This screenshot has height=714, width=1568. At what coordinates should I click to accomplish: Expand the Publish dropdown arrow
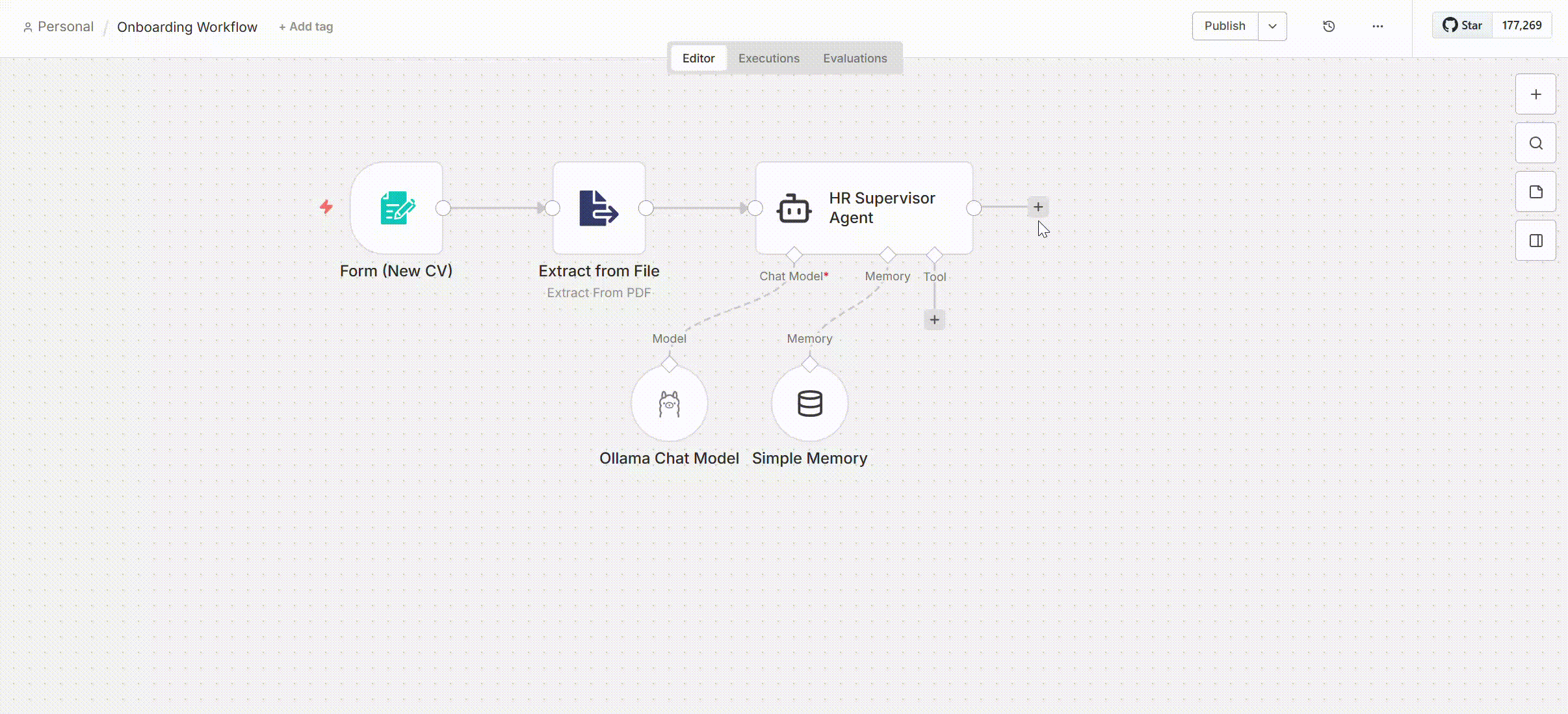click(x=1272, y=26)
